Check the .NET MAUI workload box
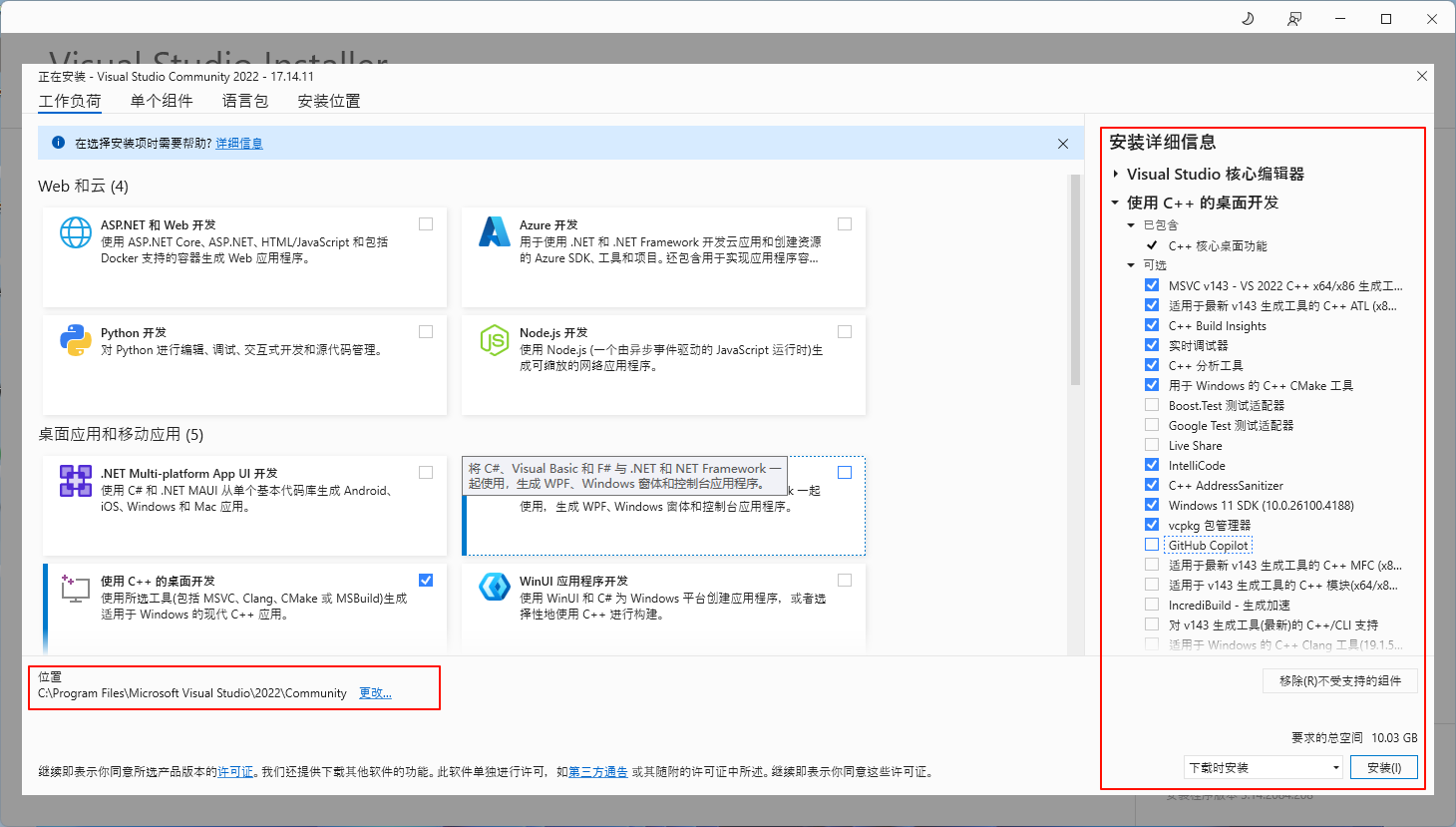The width and height of the screenshot is (1456, 827). (426, 473)
